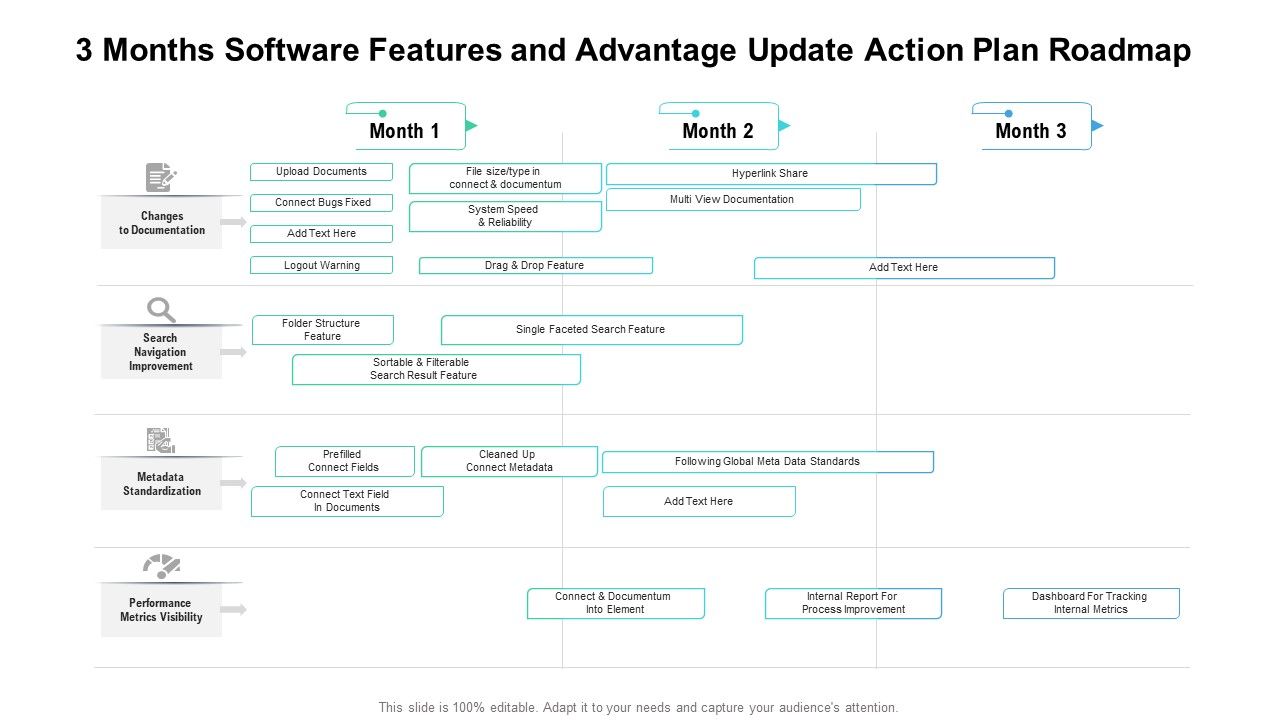Click the Prefilled Connect Fields box
The height and width of the screenshot is (720, 1280).
pos(344,461)
